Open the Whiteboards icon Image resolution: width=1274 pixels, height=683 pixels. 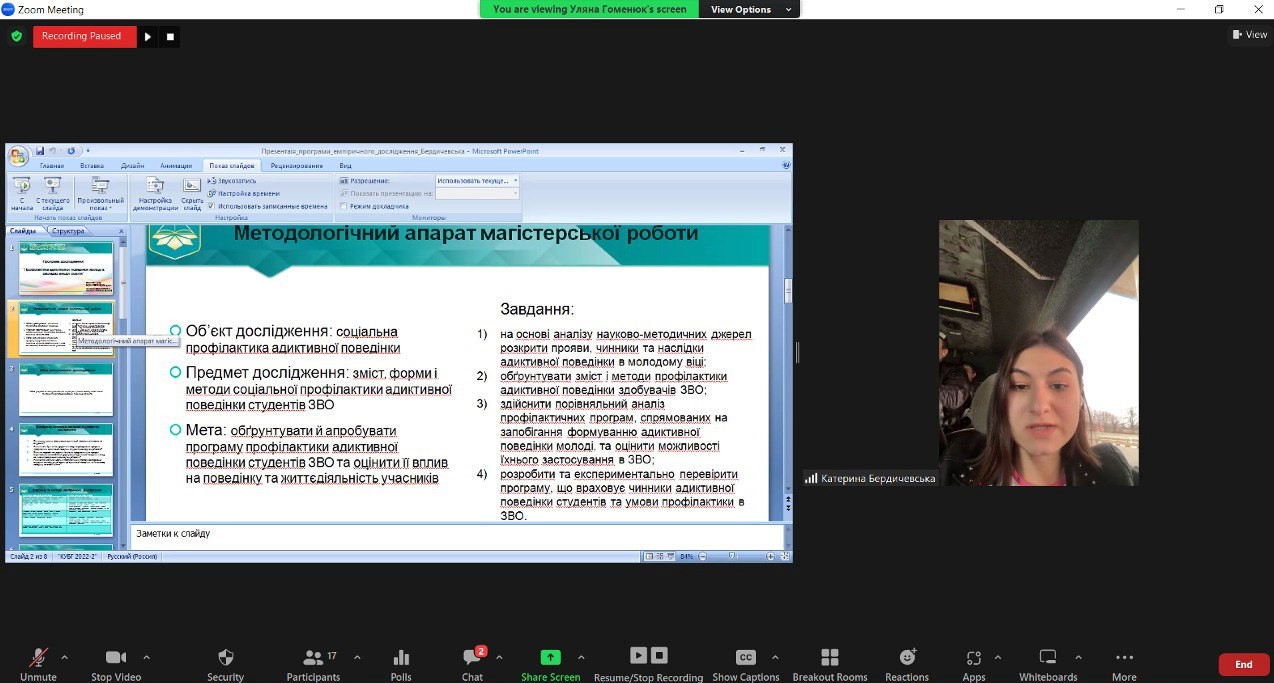(1048, 657)
